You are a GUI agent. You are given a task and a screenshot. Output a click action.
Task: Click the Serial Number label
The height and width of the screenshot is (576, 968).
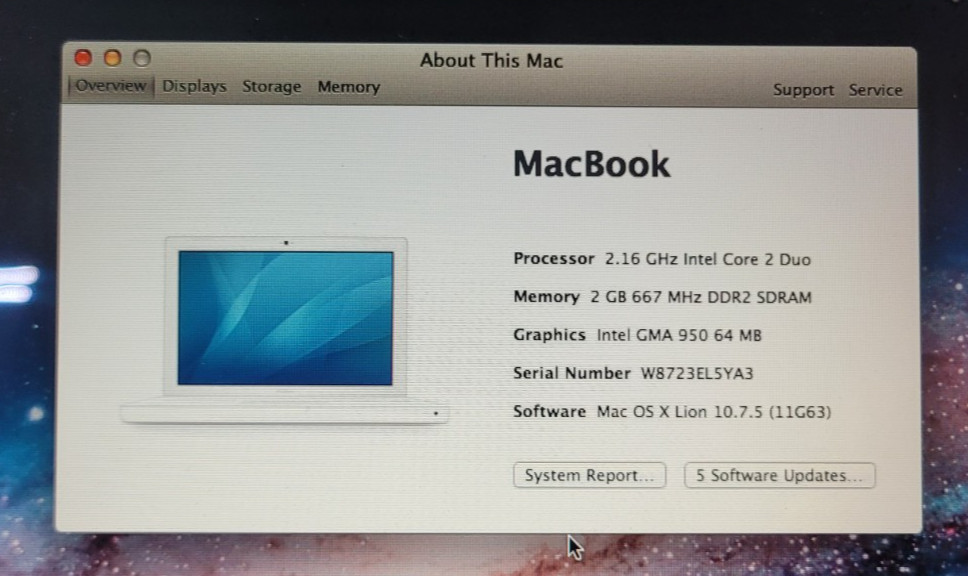[x=572, y=374]
